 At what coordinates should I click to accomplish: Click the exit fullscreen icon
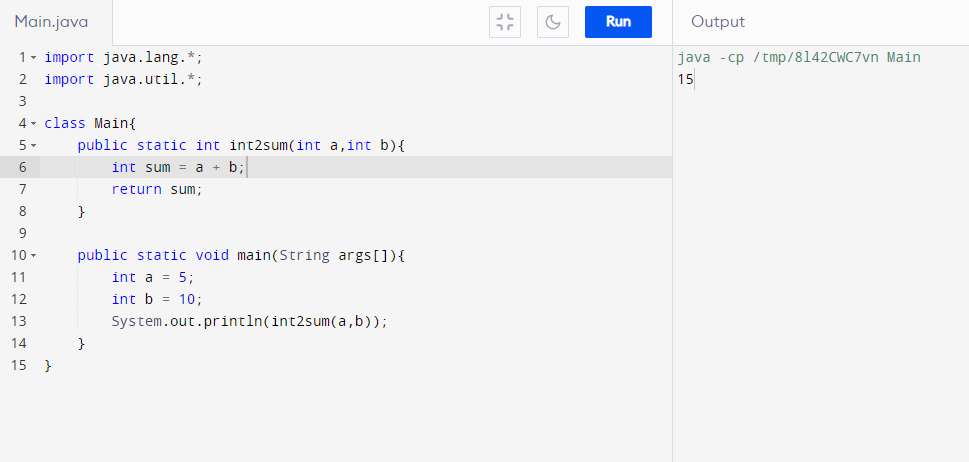[x=505, y=22]
